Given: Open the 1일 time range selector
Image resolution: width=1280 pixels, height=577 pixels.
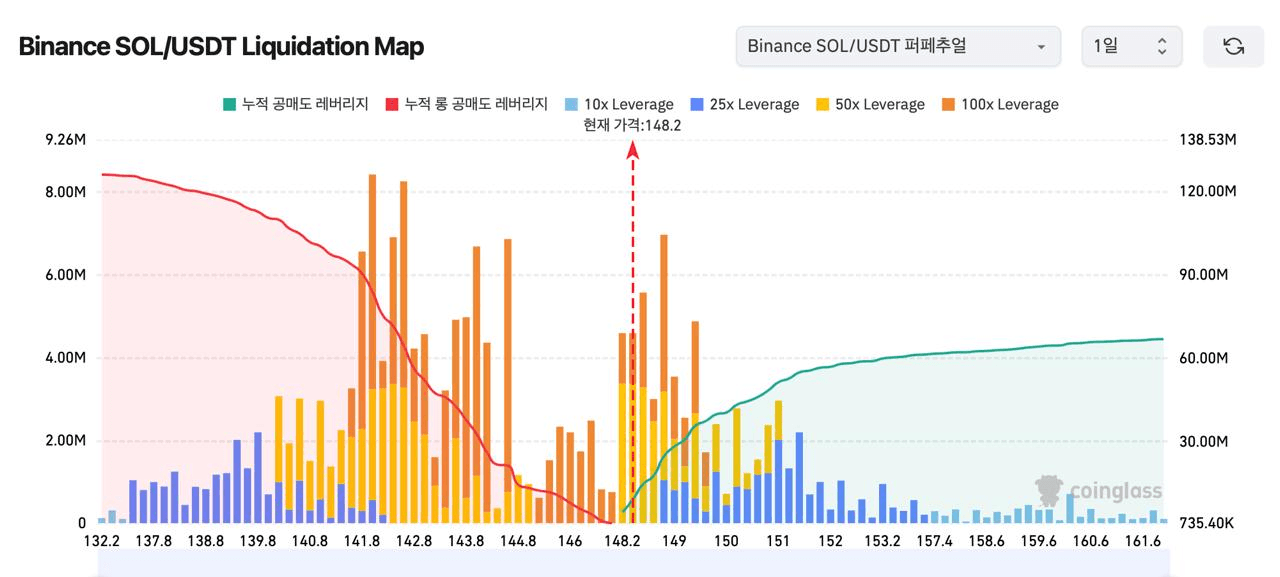Looking at the screenshot, I should tap(1131, 46).
